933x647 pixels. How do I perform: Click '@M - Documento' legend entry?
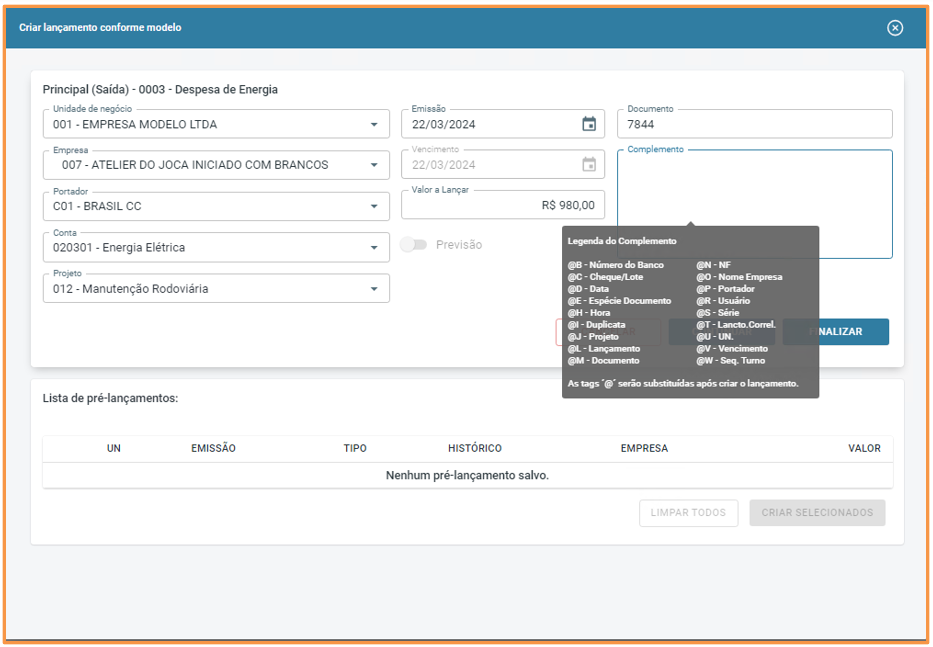[603, 360]
